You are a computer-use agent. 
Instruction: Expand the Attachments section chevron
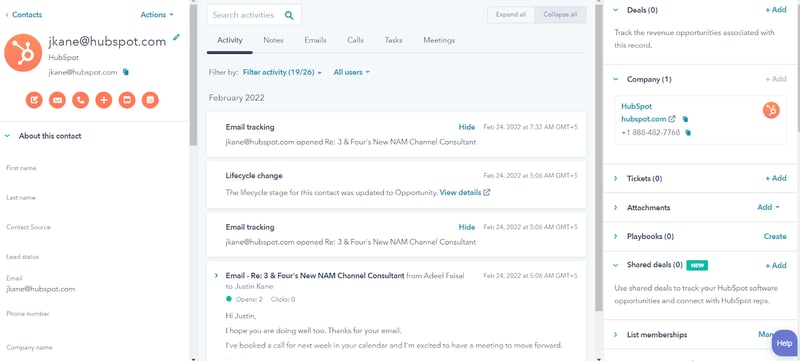[x=615, y=208]
